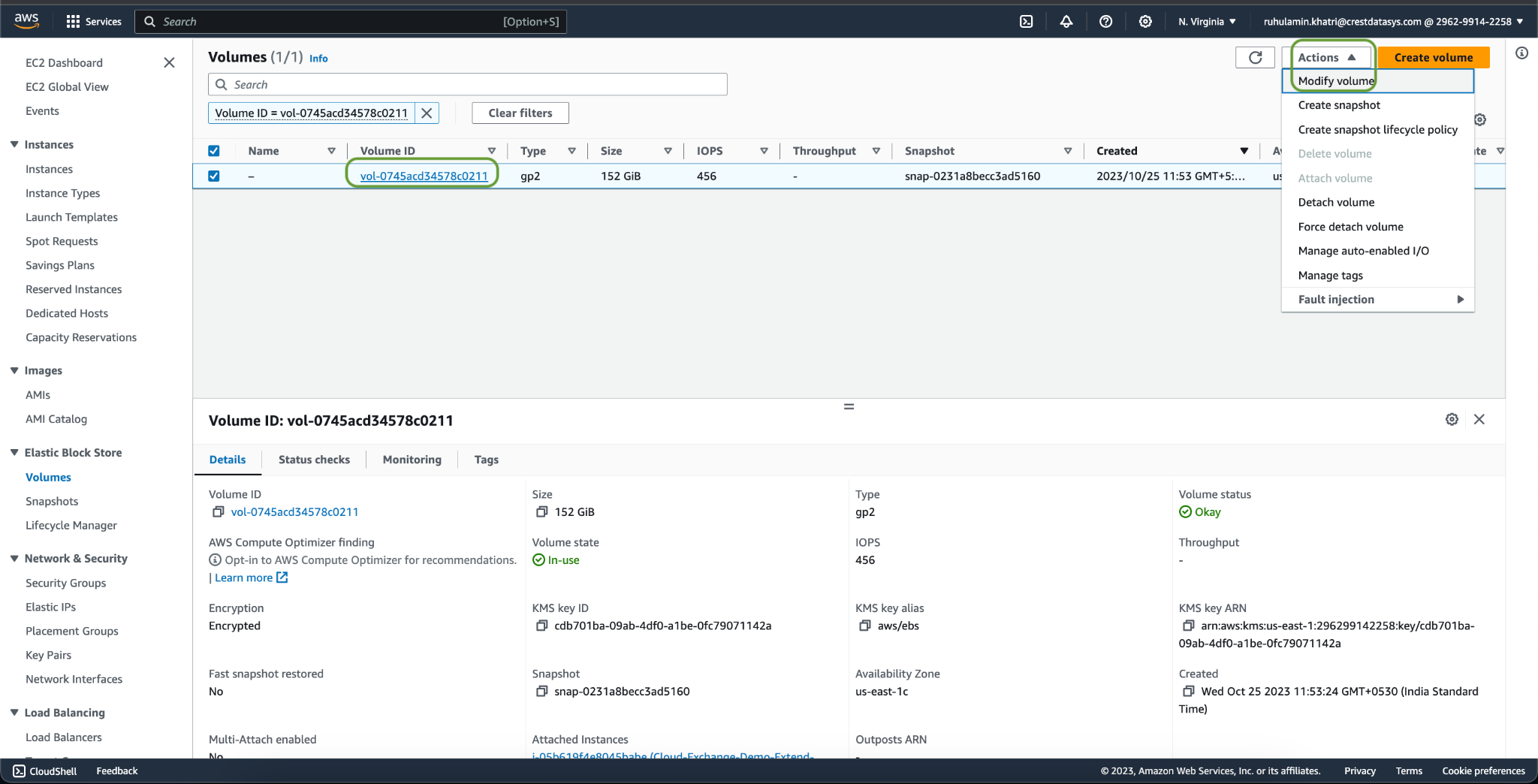Copy the snapshot ID in details
The image size is (1538, 784).
tap(541, 691)
